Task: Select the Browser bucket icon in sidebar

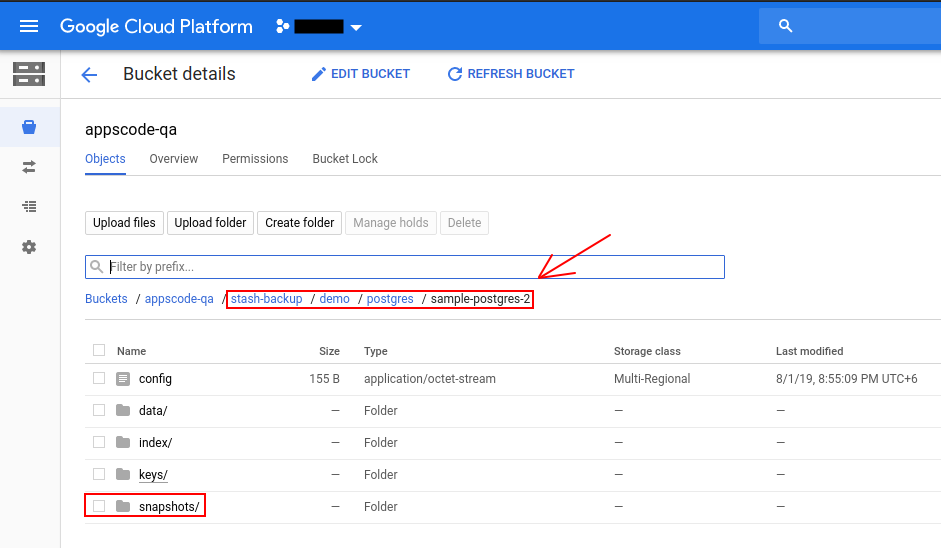Action: pyautogui.click(x=29, y=127)
